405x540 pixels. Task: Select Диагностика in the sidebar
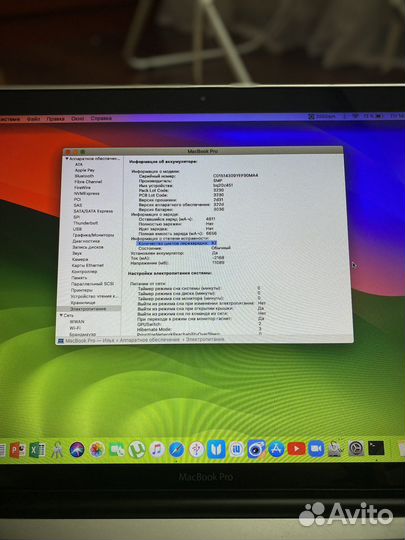click(x=86, y=241)
